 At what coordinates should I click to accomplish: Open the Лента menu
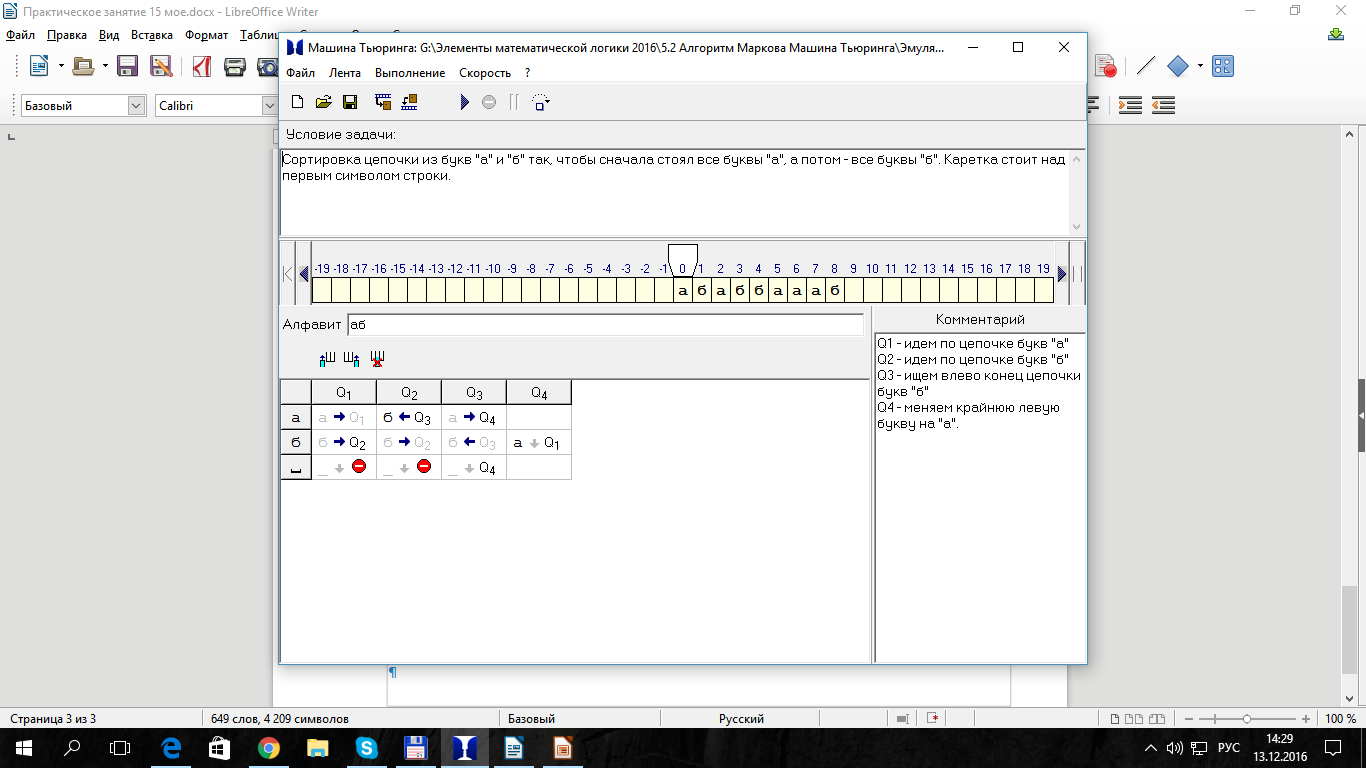click(345, 73)
